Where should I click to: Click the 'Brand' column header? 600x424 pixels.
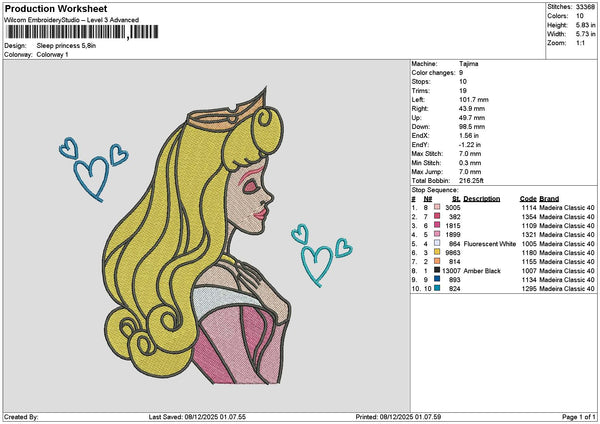[x=549, y=199]
